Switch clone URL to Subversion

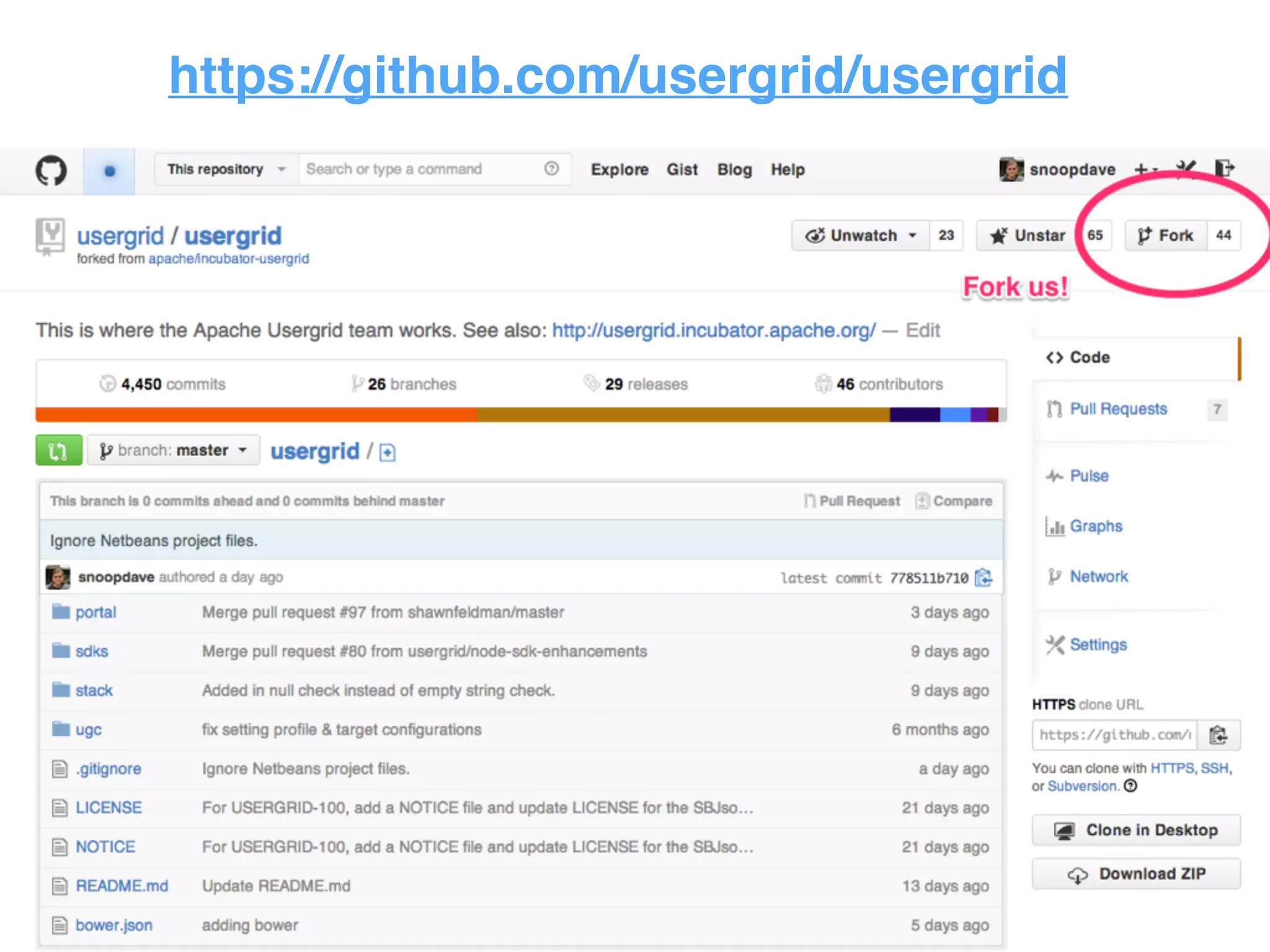[1082, 786]
